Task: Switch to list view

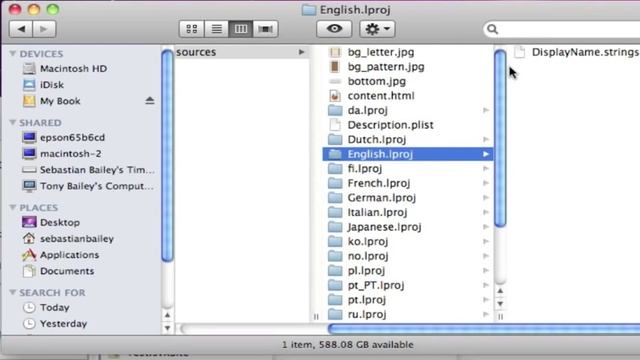Action: pyautogui.click(x=216, y=29)
